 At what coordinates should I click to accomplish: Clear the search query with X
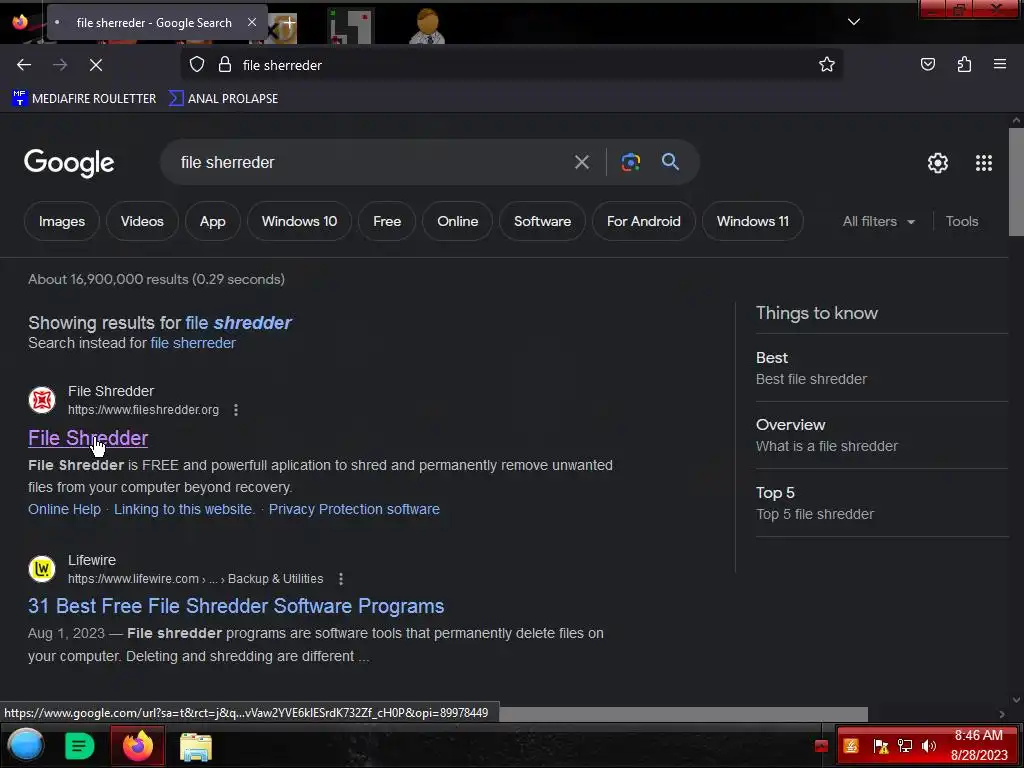click(581, 162)
